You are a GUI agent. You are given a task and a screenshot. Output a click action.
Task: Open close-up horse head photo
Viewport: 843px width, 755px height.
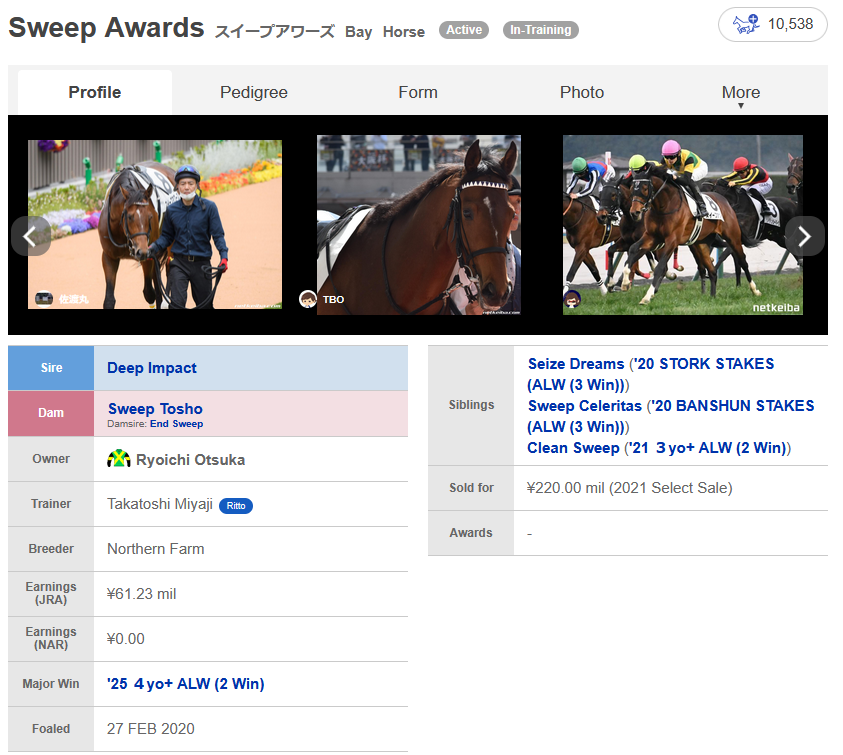coord(419,225)
